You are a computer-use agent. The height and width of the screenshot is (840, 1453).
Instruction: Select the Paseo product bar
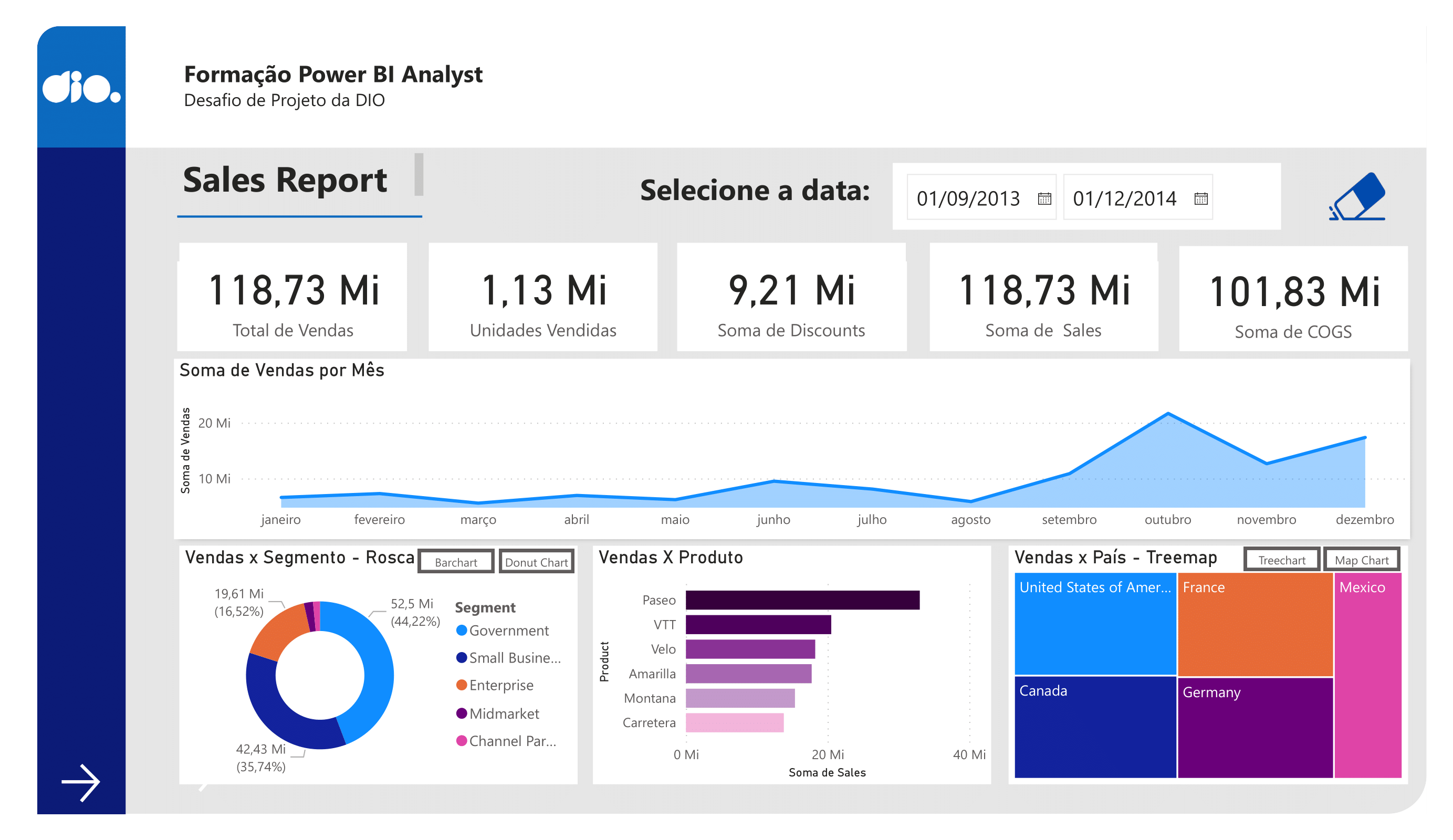point(802,600)
